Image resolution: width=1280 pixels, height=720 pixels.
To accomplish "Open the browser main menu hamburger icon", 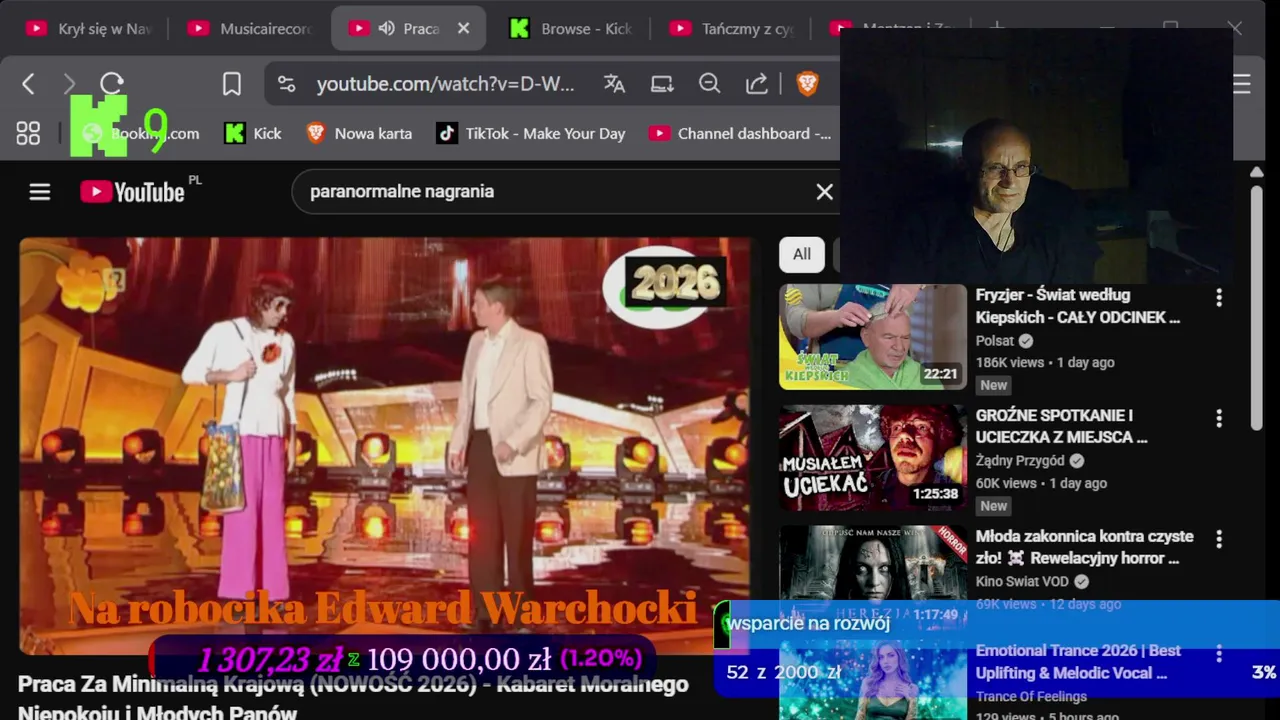I will click(x=1242, y=84).
